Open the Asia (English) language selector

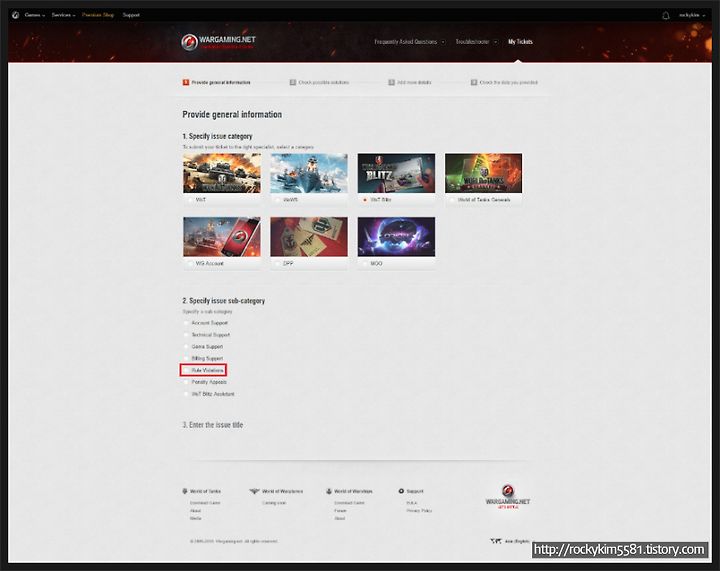(x=517, y=542)
